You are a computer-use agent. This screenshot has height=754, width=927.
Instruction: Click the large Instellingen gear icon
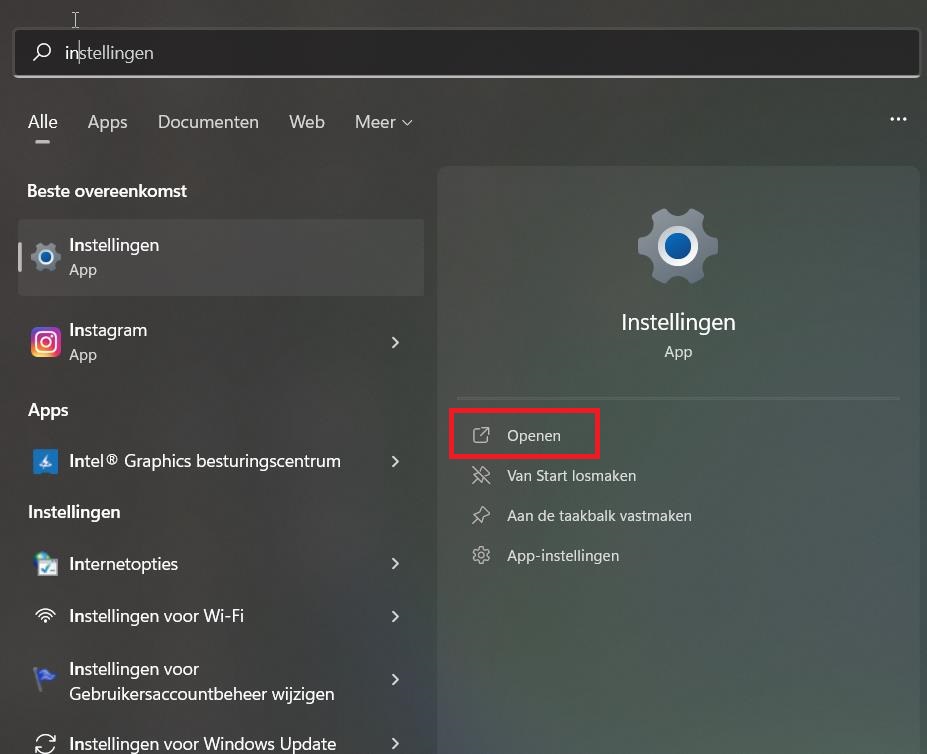click(677, 246)
